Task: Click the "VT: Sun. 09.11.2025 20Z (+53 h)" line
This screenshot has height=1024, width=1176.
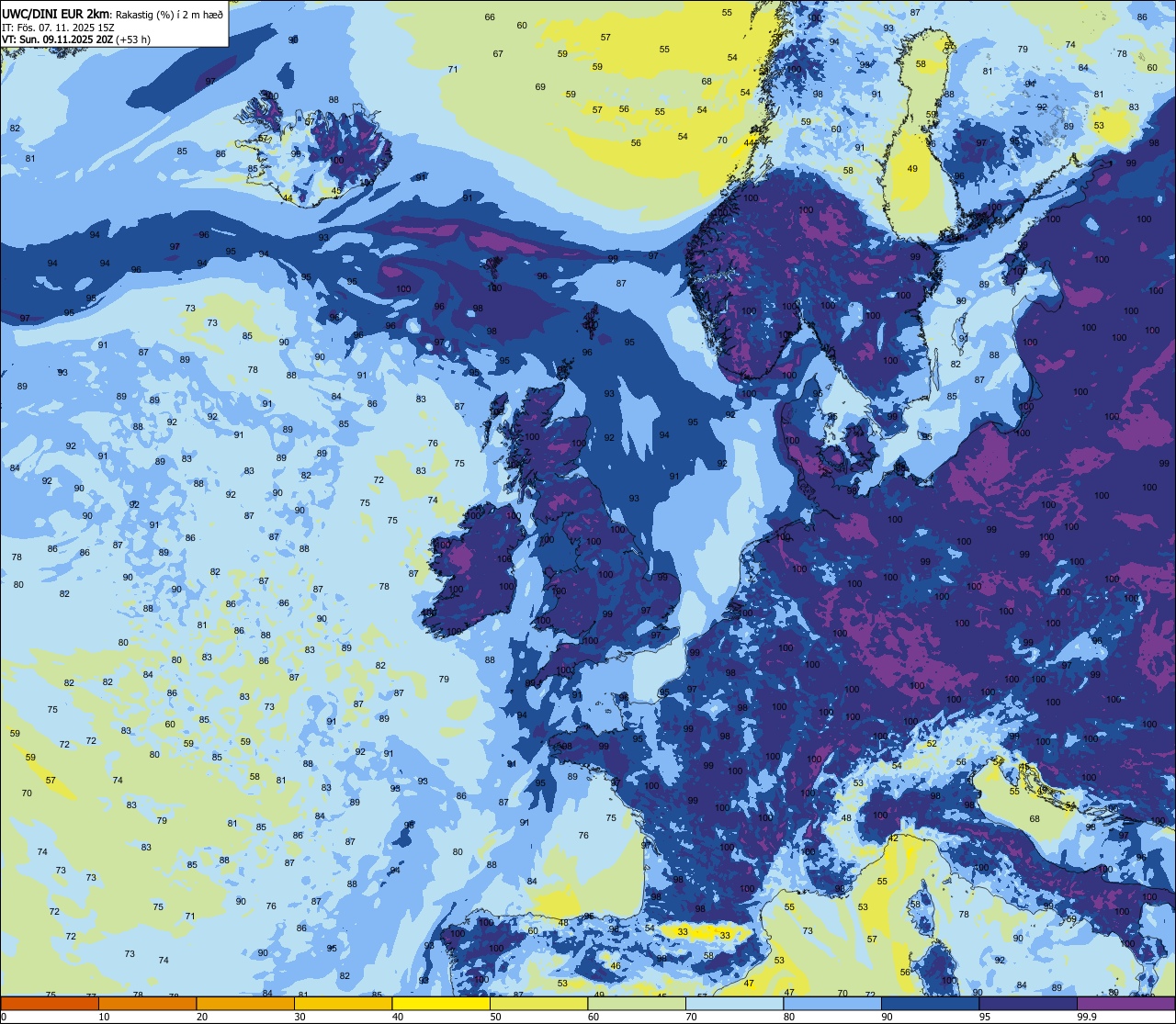Action: coord(76,39)
